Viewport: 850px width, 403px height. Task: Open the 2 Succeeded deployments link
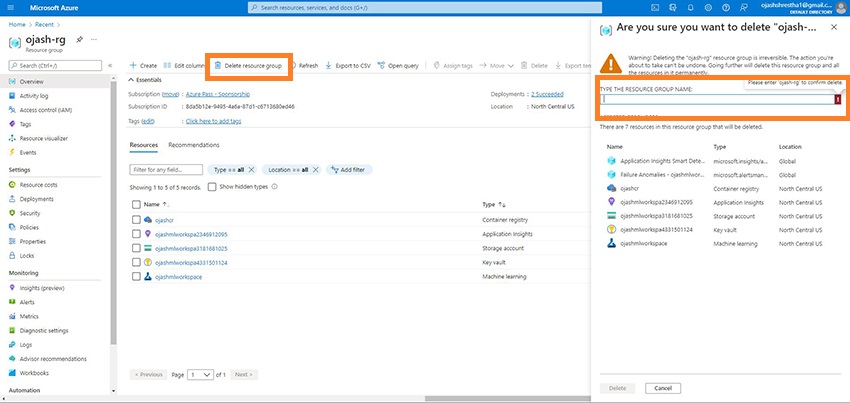point(547,94)
